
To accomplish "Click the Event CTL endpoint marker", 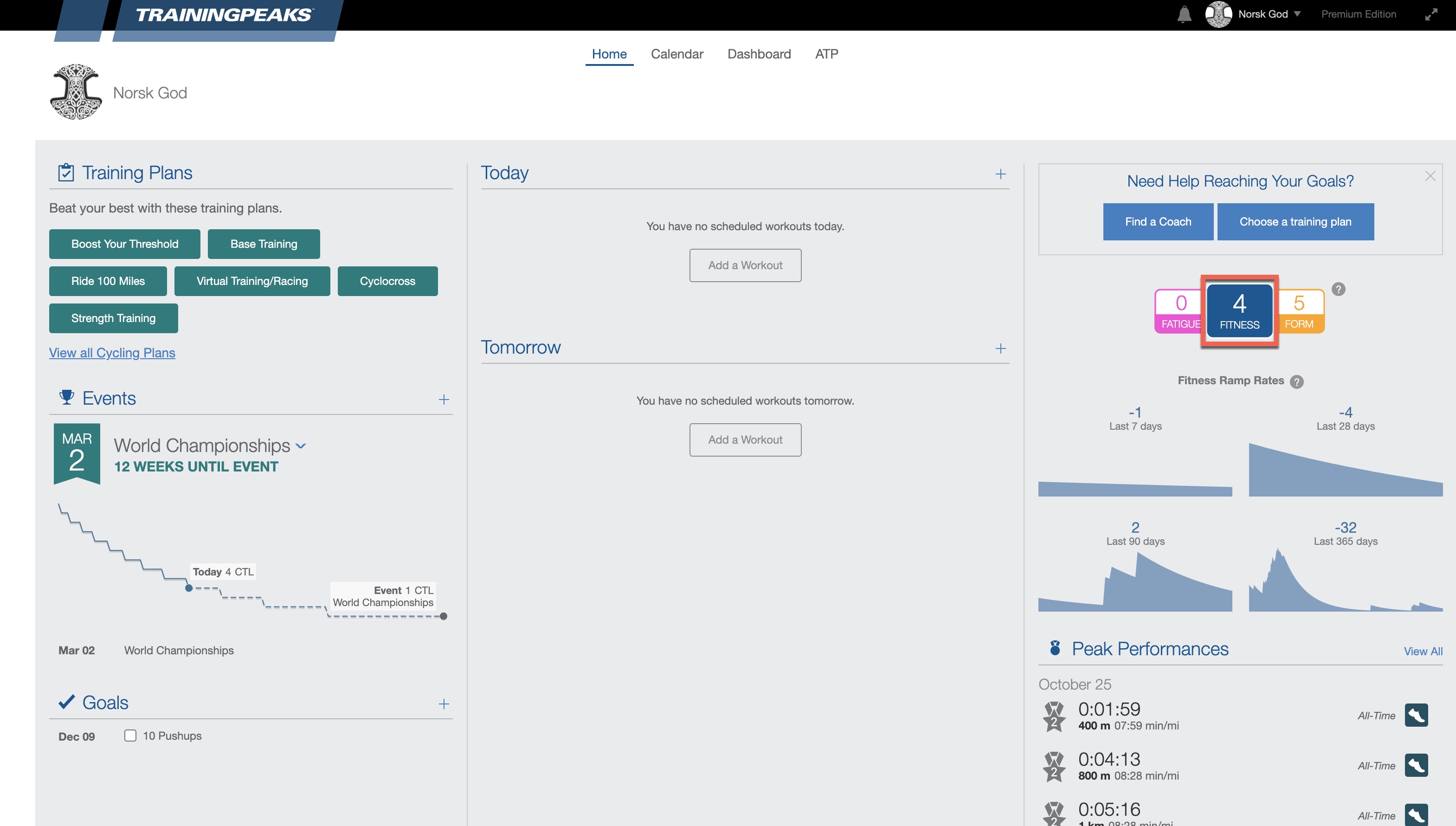I will coord(444,616).
